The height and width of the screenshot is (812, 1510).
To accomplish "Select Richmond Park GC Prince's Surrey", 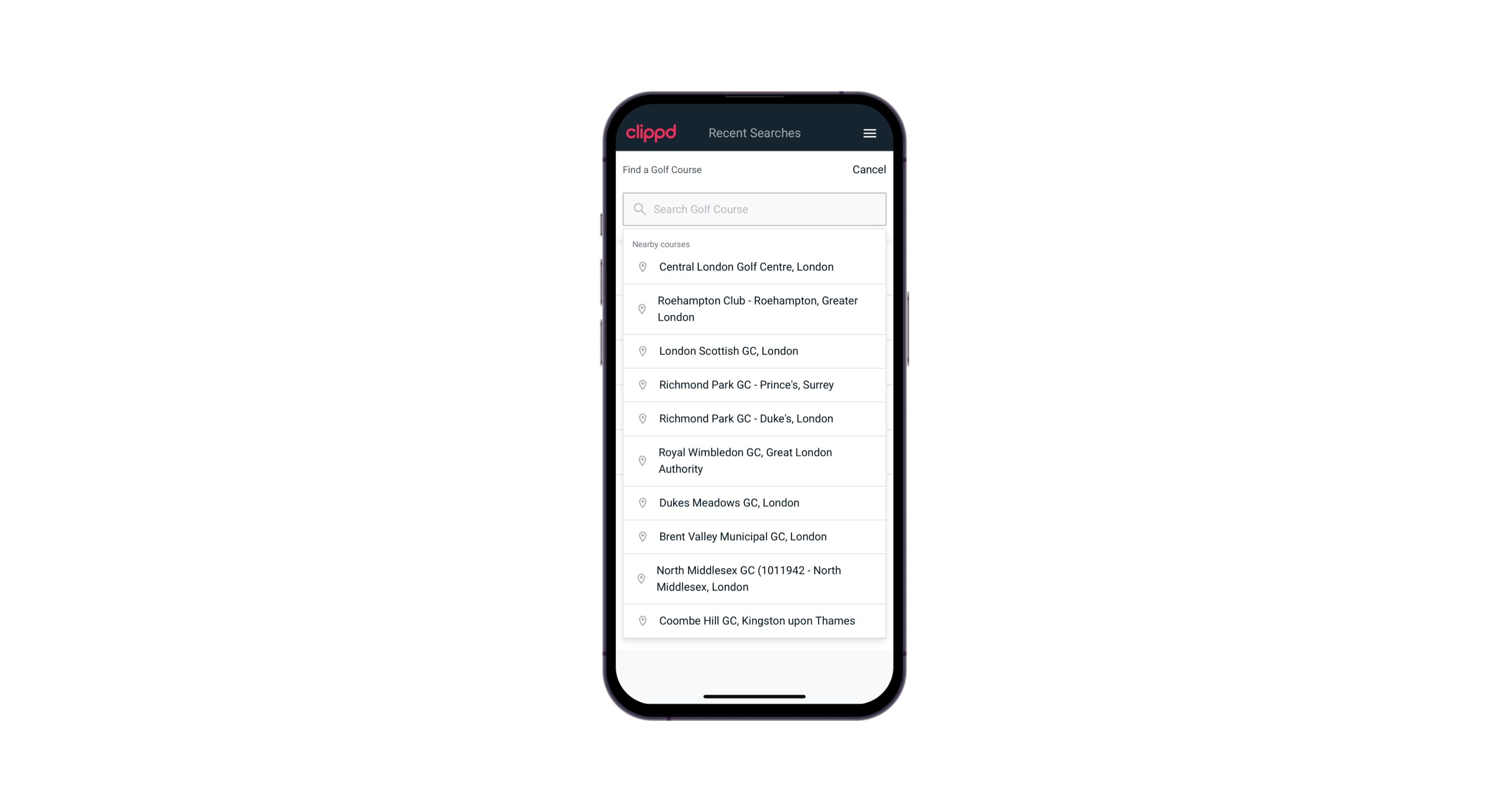I will [x=754, y=384].
